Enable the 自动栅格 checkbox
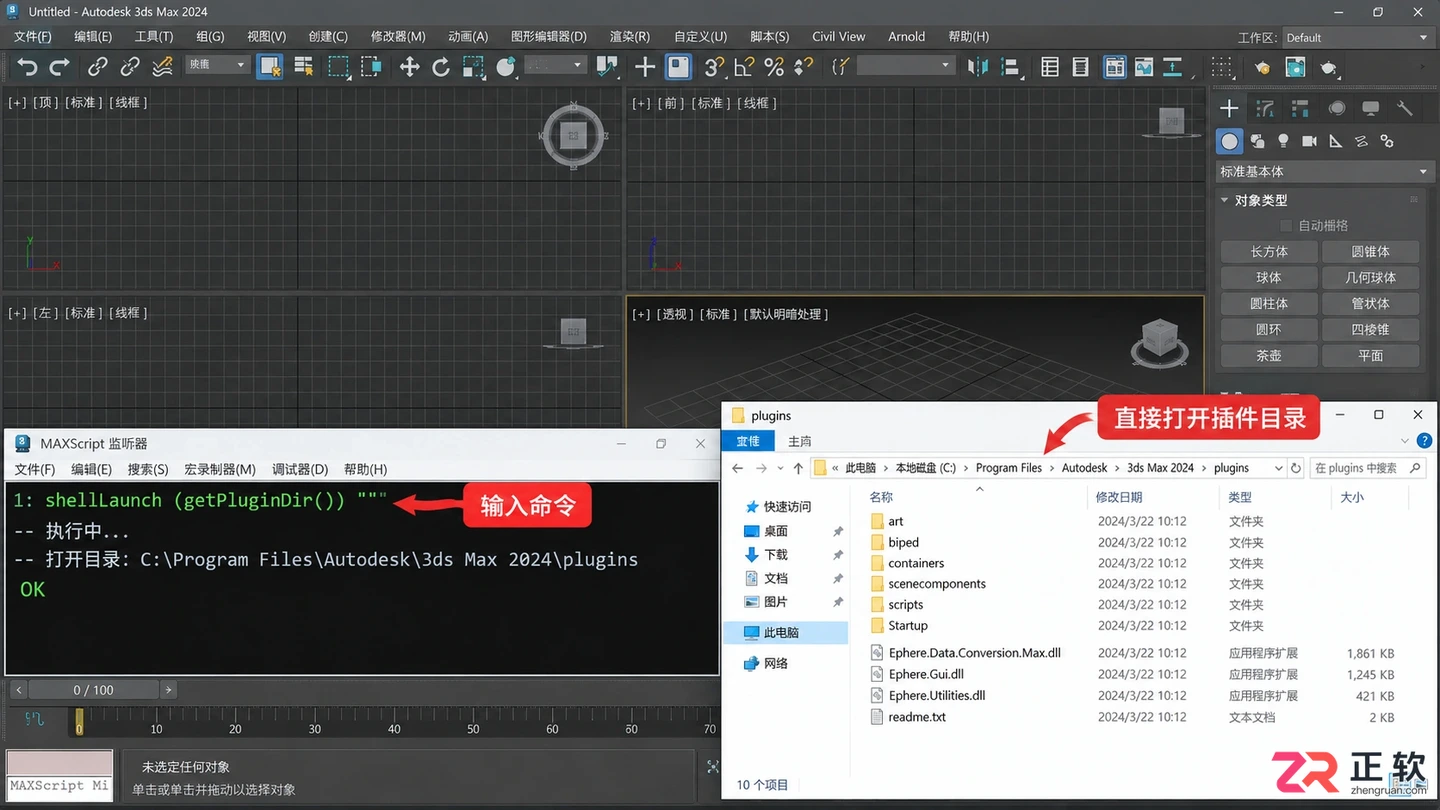The width and height of the screenshot is (1440, 810). point(1286,226)
